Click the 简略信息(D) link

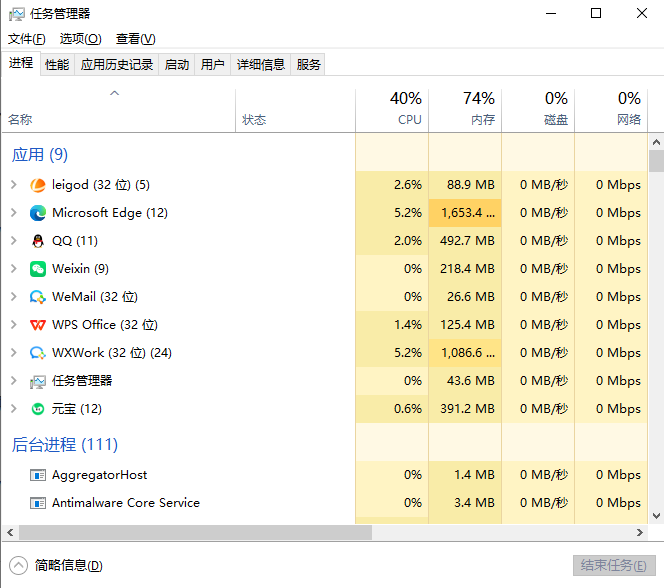tap(69, 566)
